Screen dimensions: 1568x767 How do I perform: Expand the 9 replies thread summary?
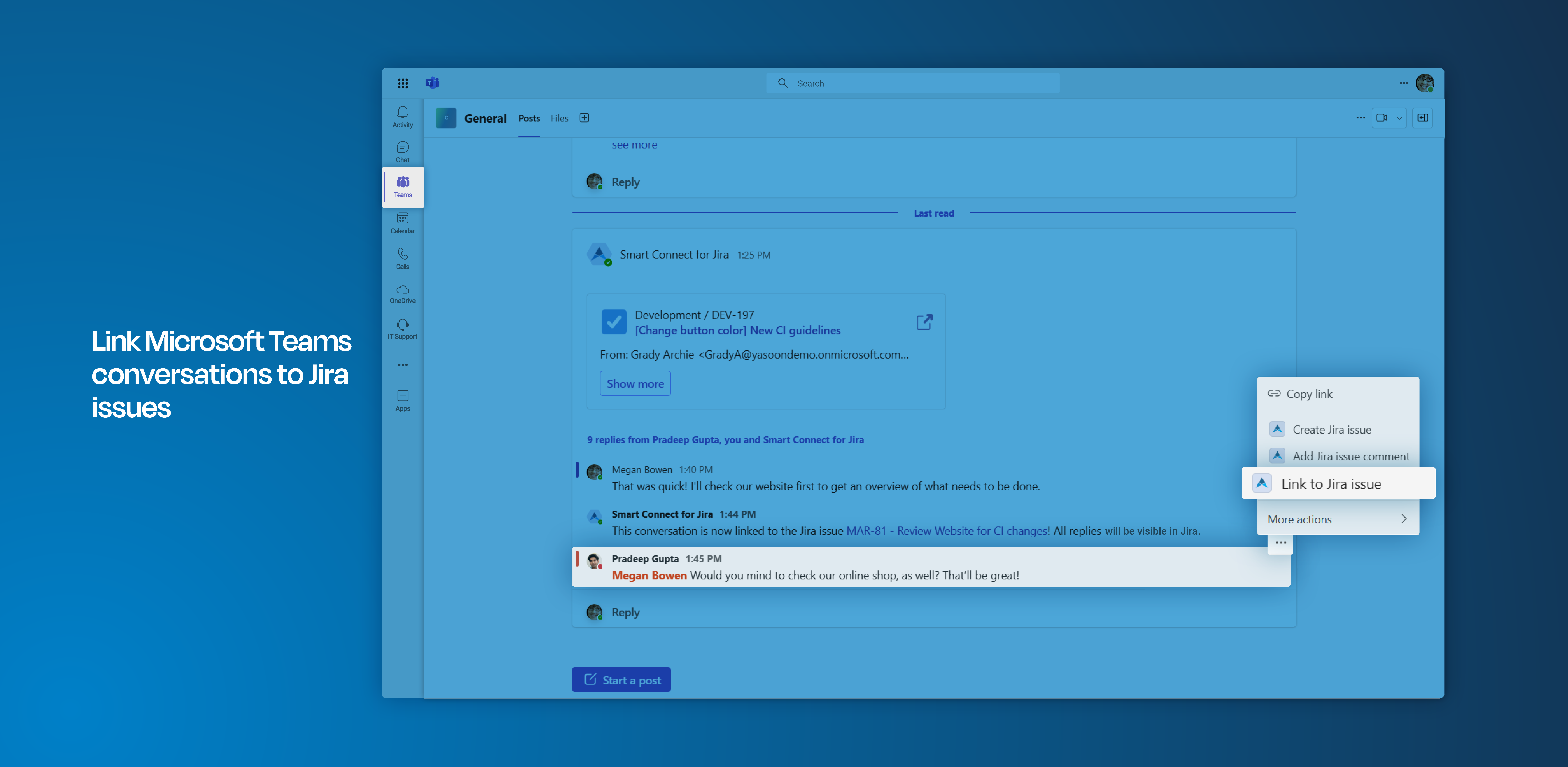[x=725, y=440]
